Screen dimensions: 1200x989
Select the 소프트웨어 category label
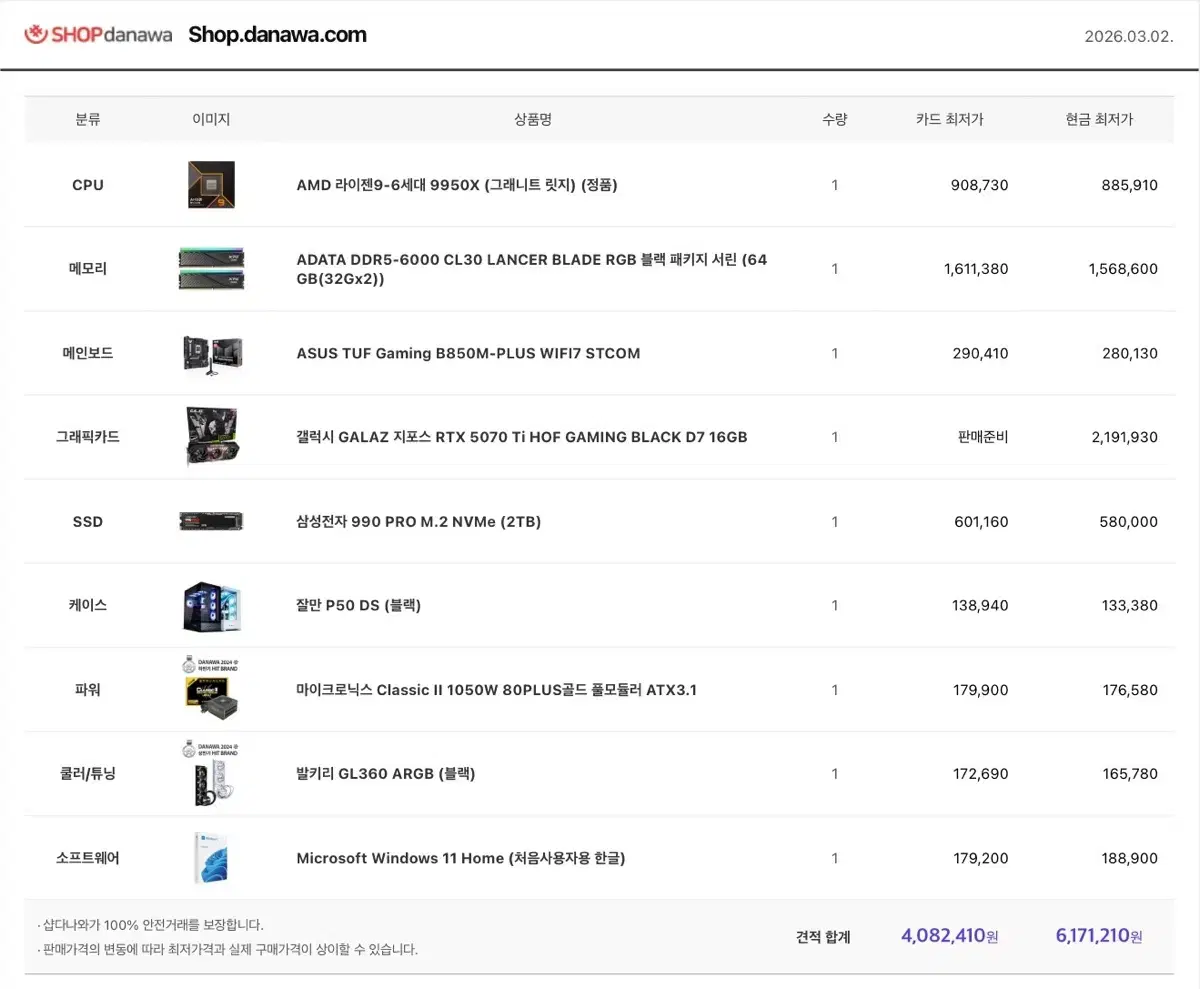[x=88, y=858]
